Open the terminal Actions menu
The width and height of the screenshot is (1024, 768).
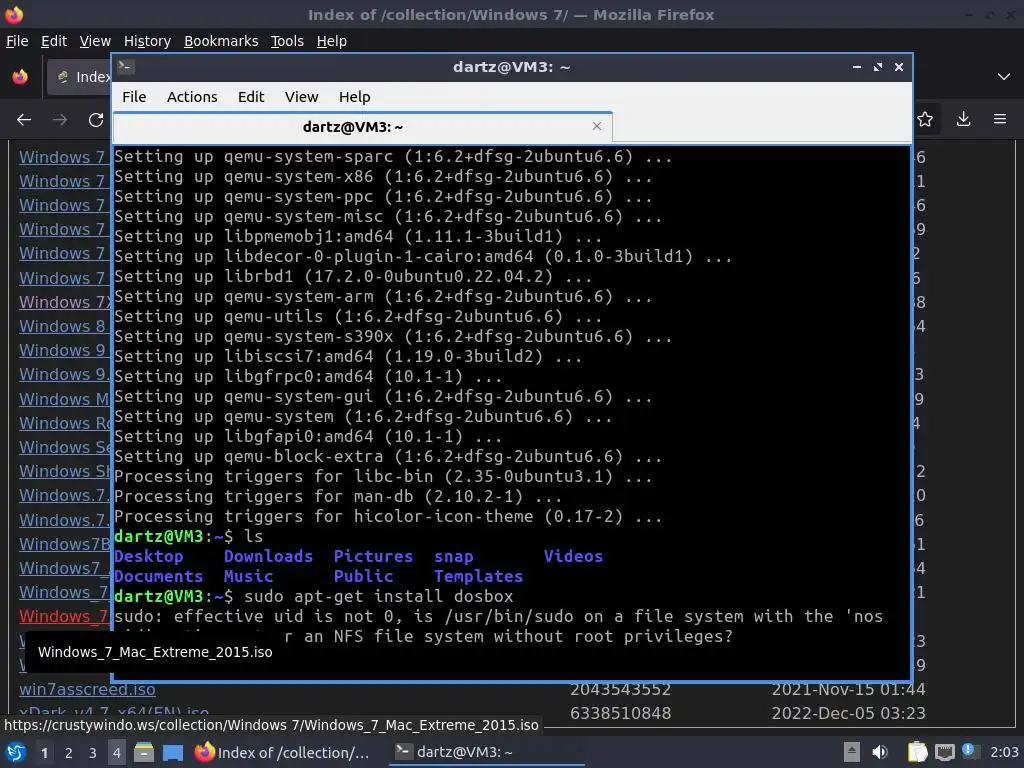coord(192,97)
